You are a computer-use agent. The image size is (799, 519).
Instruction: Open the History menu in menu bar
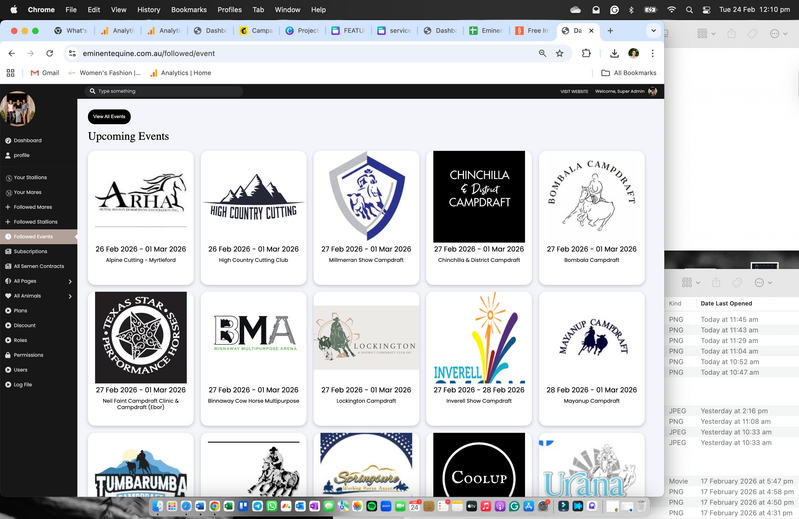click(148, 10)
